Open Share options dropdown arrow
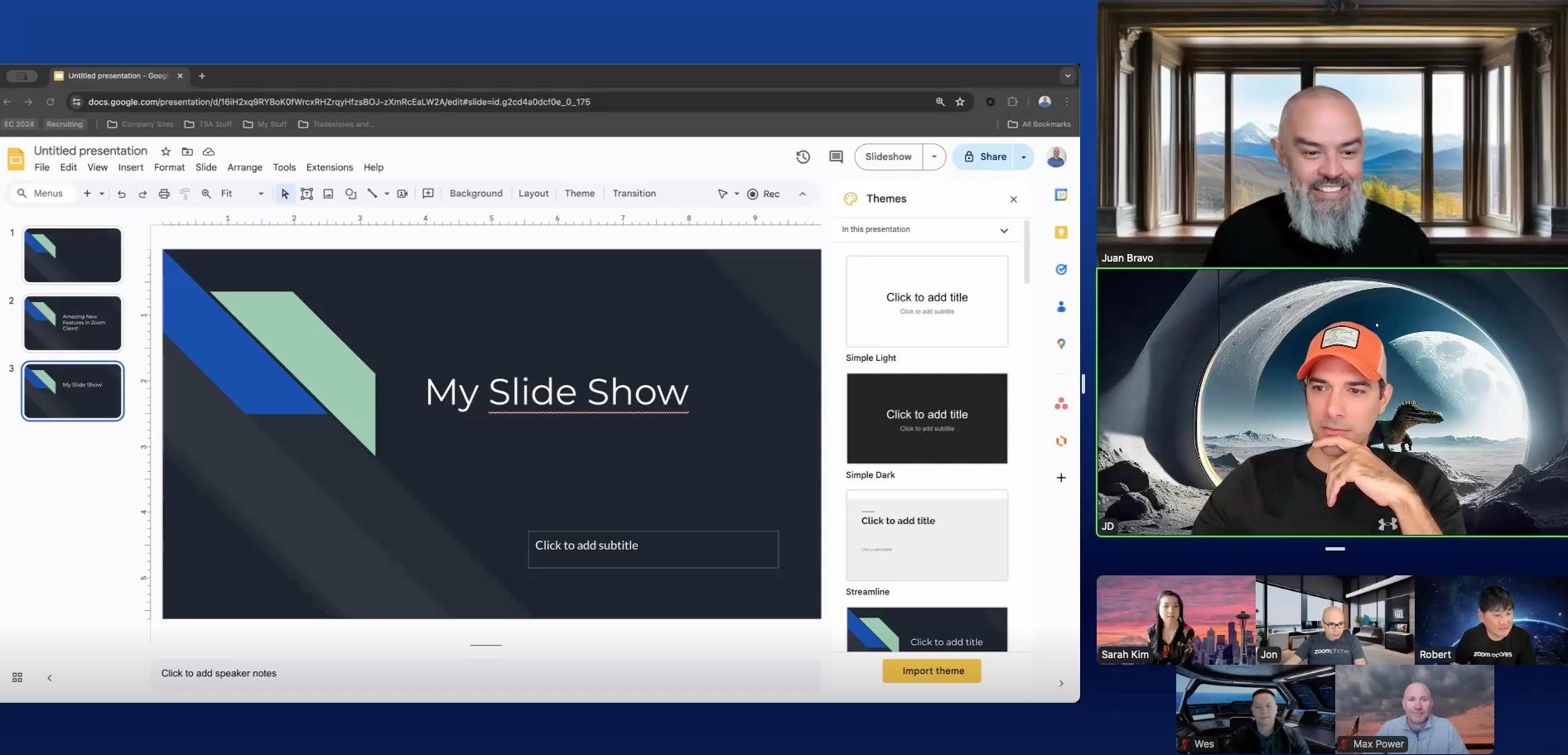Viewport: 1568px width, 755px height. (x=1024, y=156)
